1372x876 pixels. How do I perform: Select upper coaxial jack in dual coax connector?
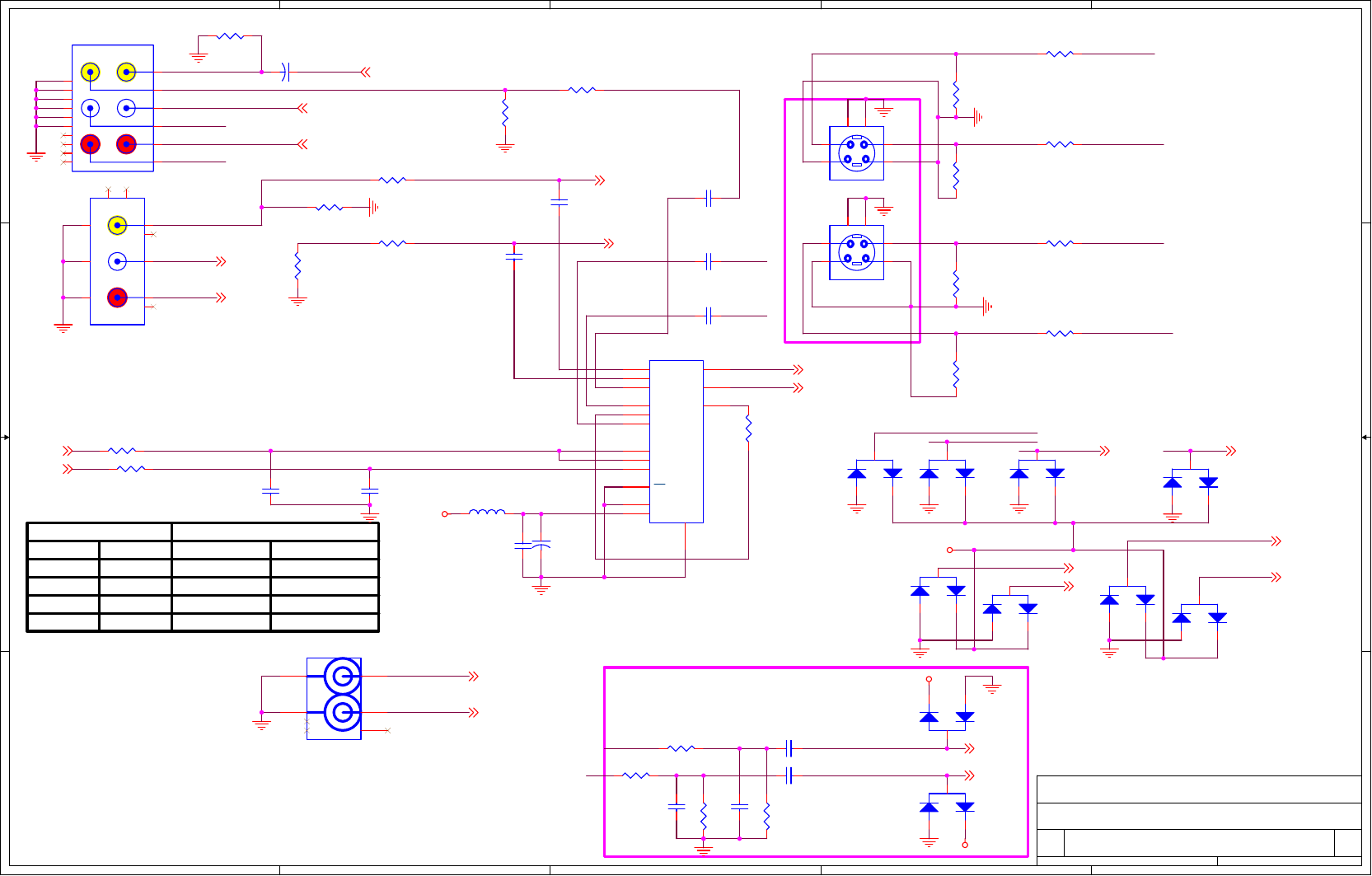[x=342, y=677]
